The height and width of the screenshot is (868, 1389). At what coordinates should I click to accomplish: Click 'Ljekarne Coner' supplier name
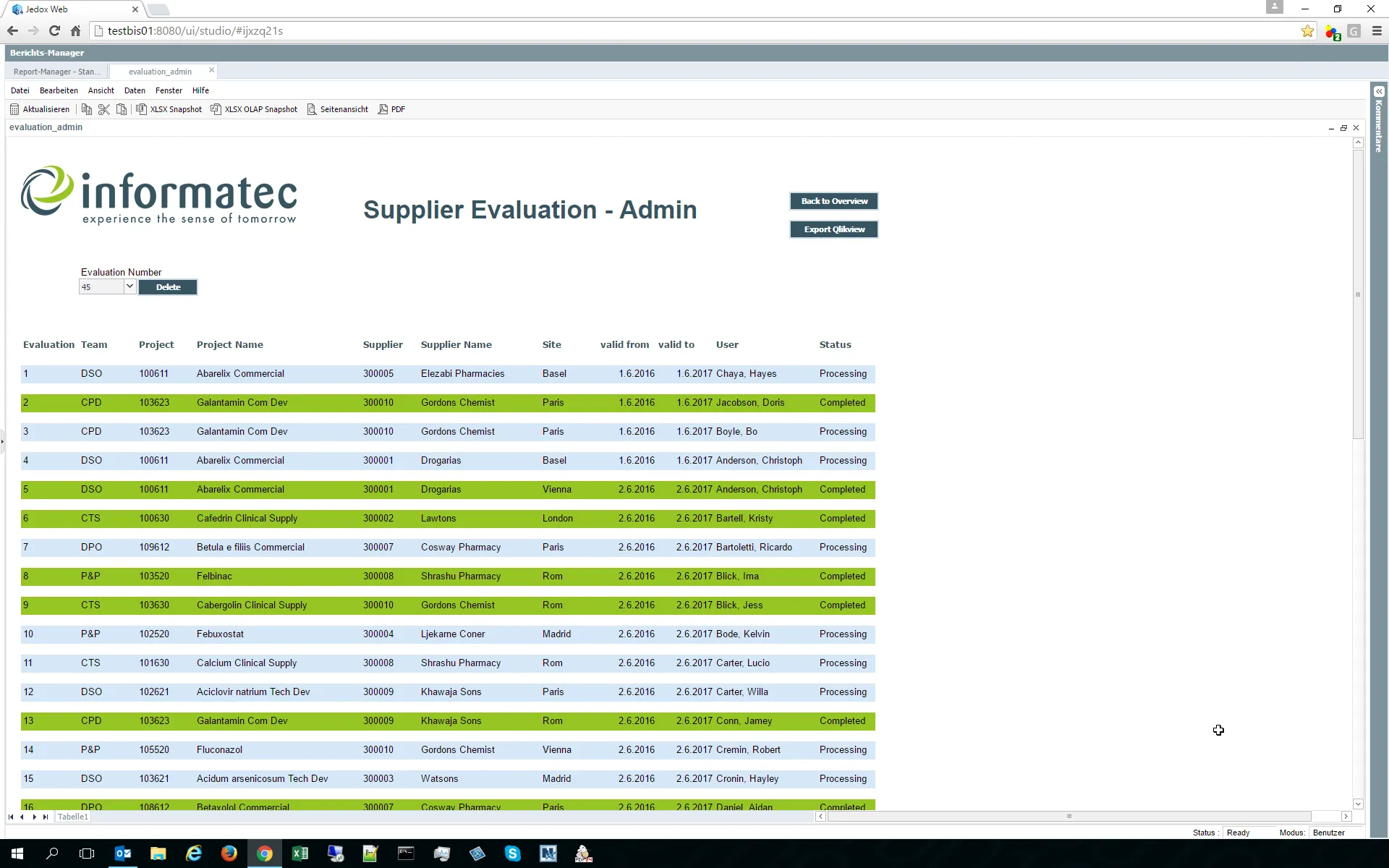click(x=453, y=634)
